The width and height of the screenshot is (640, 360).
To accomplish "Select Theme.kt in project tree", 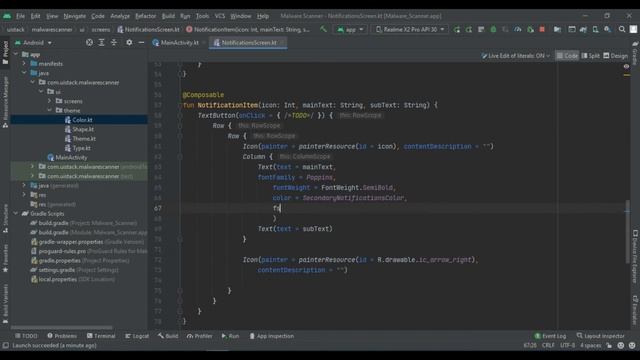I will (84, 138).
